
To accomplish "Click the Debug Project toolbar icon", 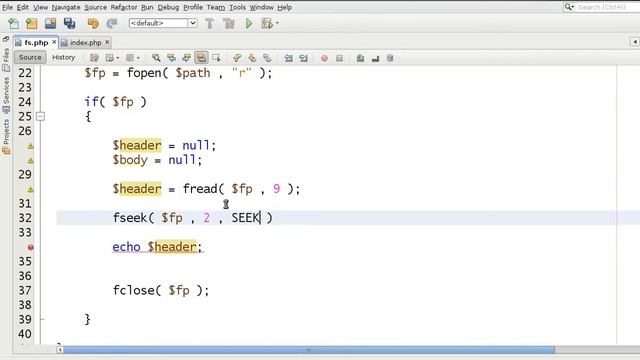I will click(x=267, y=23).
